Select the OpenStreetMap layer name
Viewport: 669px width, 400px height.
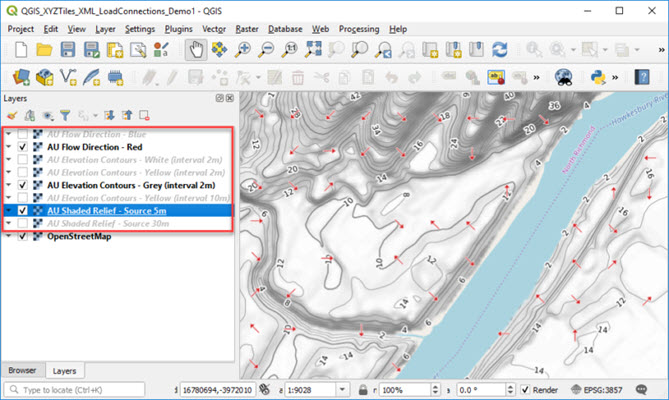pos(79,236)
